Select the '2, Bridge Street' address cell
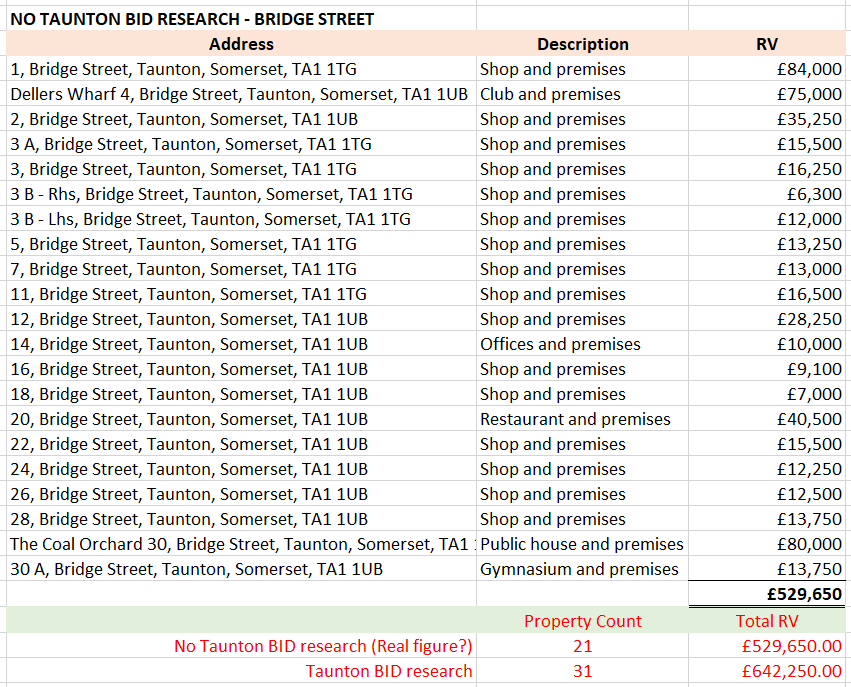The width and height of the screenshot is (851, 687). pos(242,119)
